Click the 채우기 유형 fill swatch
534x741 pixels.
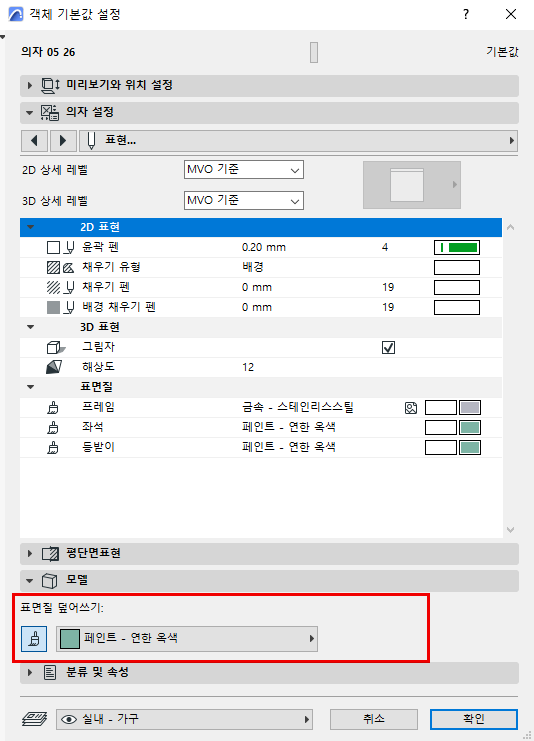point(456,267)
